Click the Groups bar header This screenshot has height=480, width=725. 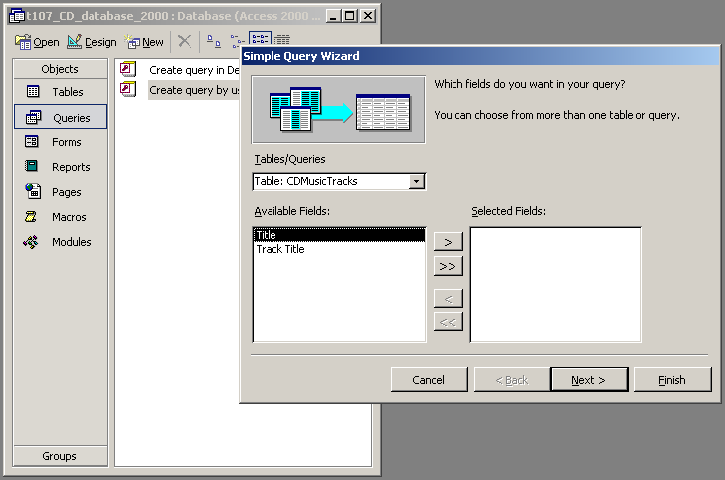point(59,456)
